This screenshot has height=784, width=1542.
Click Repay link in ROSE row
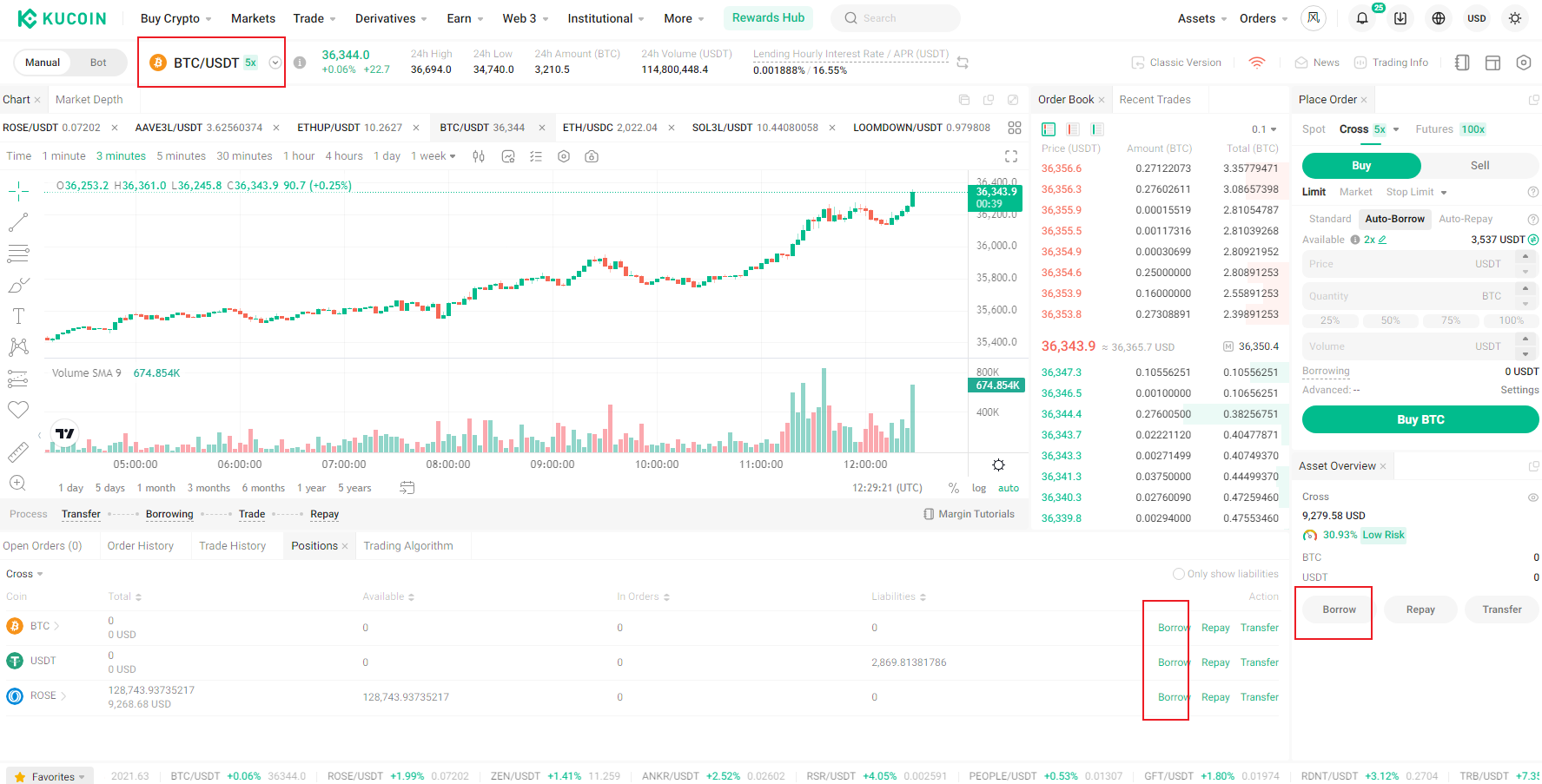[1215, 697]
